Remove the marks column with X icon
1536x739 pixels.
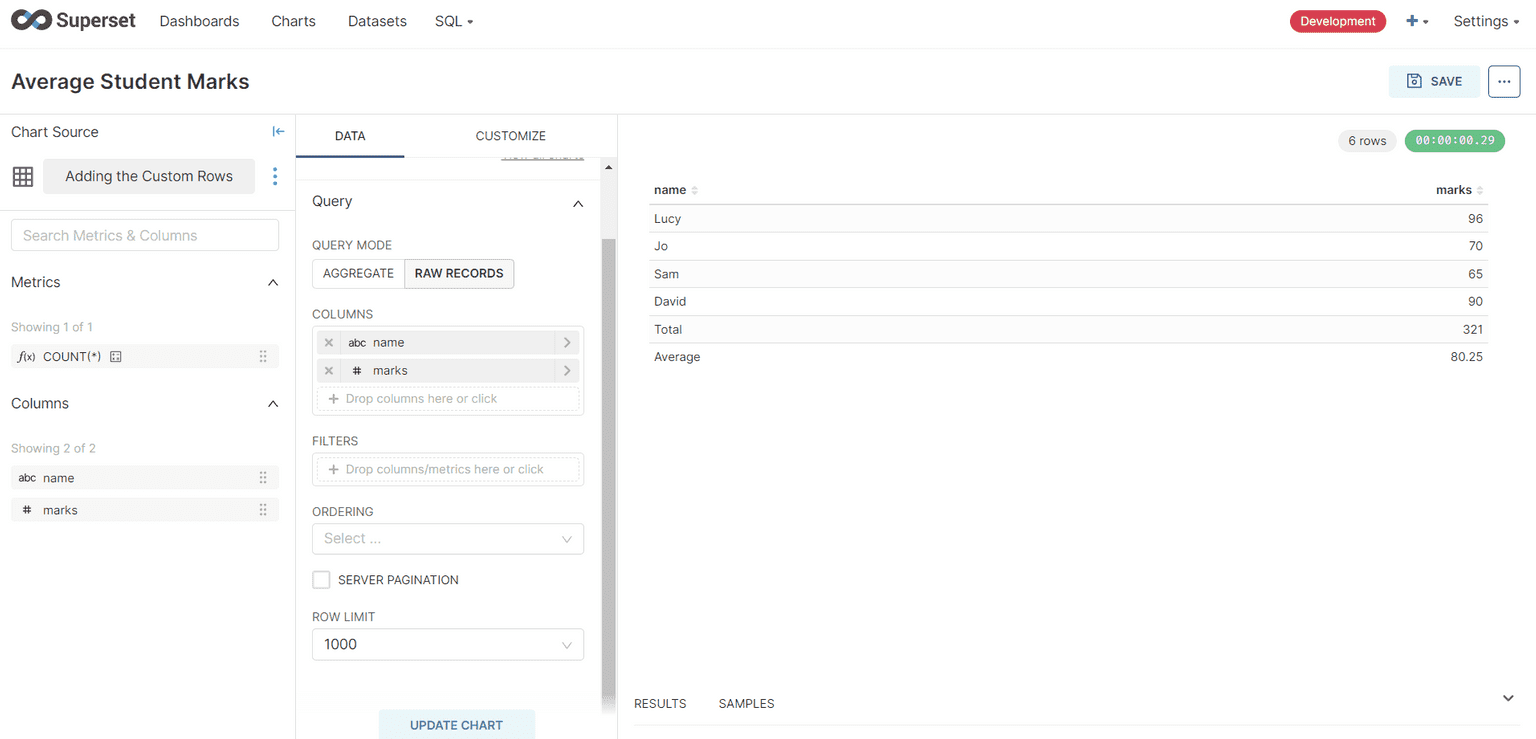click(x=329, y=371)
